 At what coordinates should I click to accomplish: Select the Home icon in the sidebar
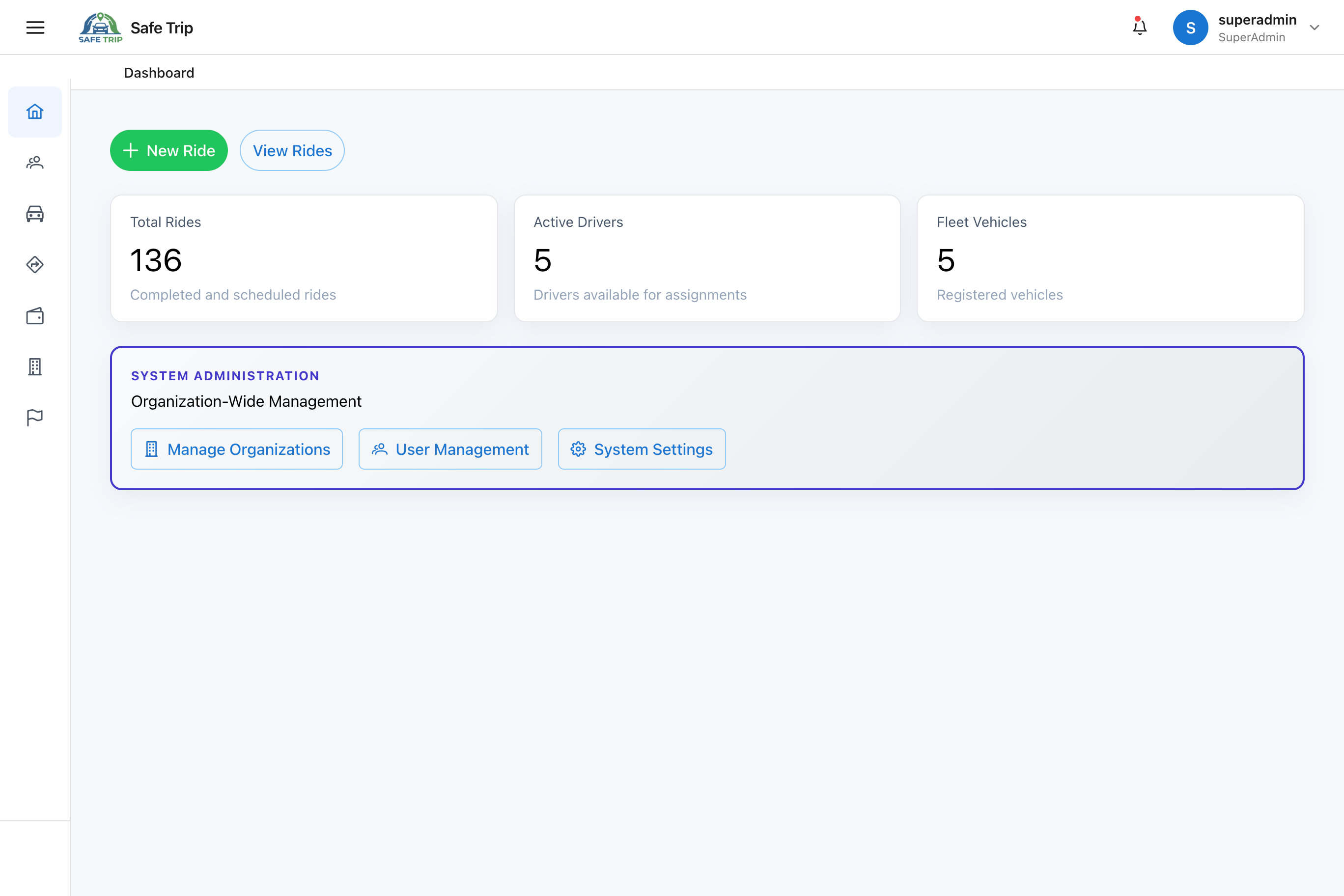[35, 112]
